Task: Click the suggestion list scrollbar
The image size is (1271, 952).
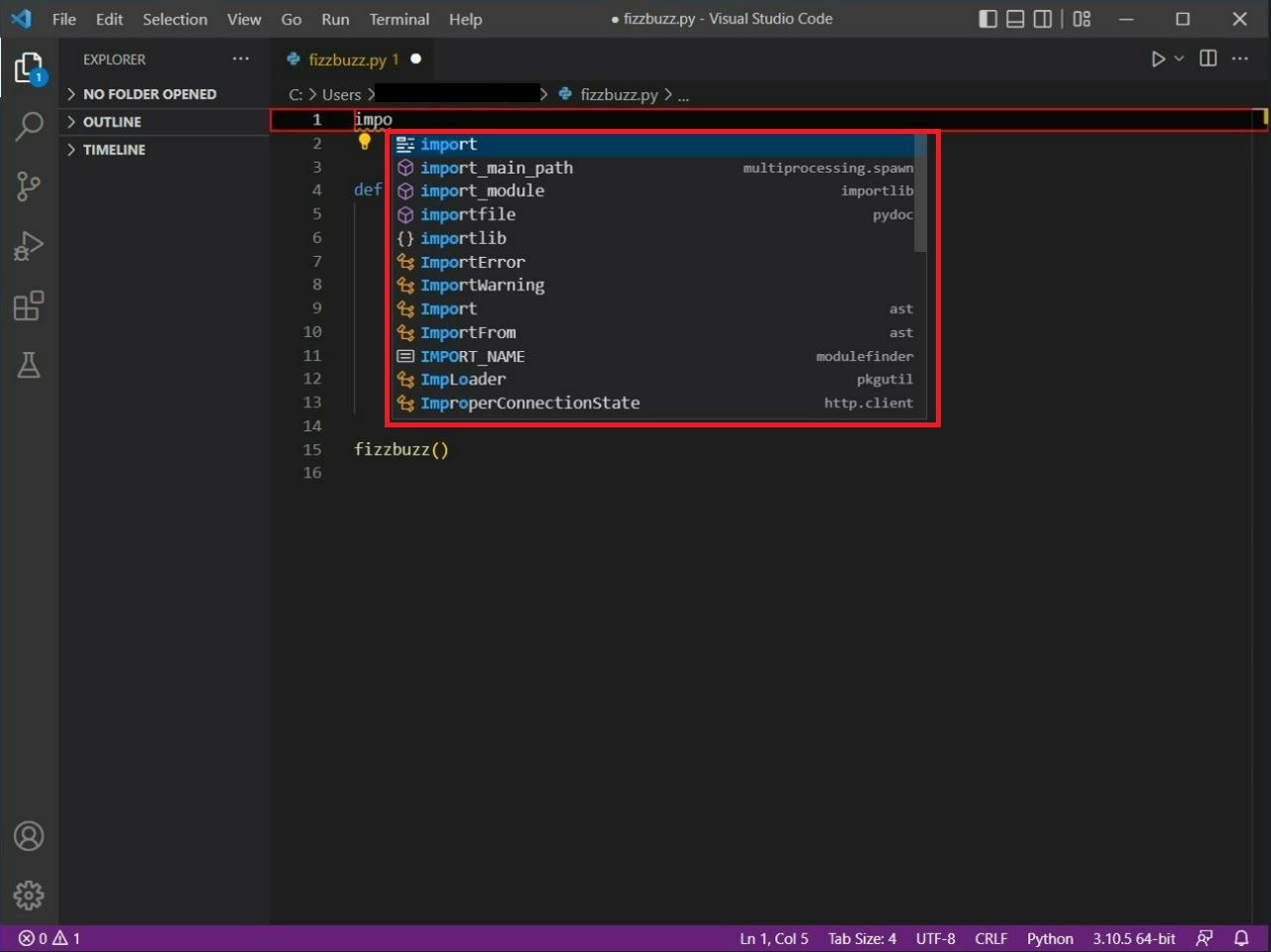Action: point(921,193)
